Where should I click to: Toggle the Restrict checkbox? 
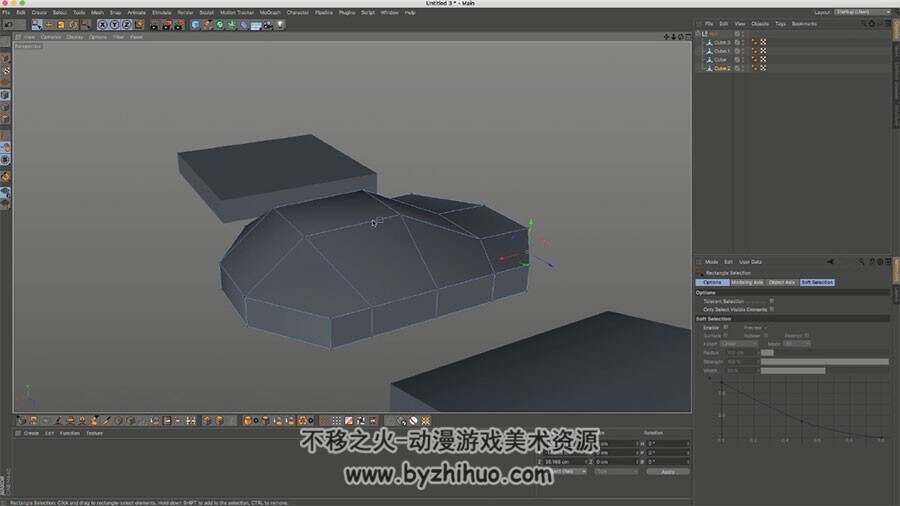pos(806,335)
